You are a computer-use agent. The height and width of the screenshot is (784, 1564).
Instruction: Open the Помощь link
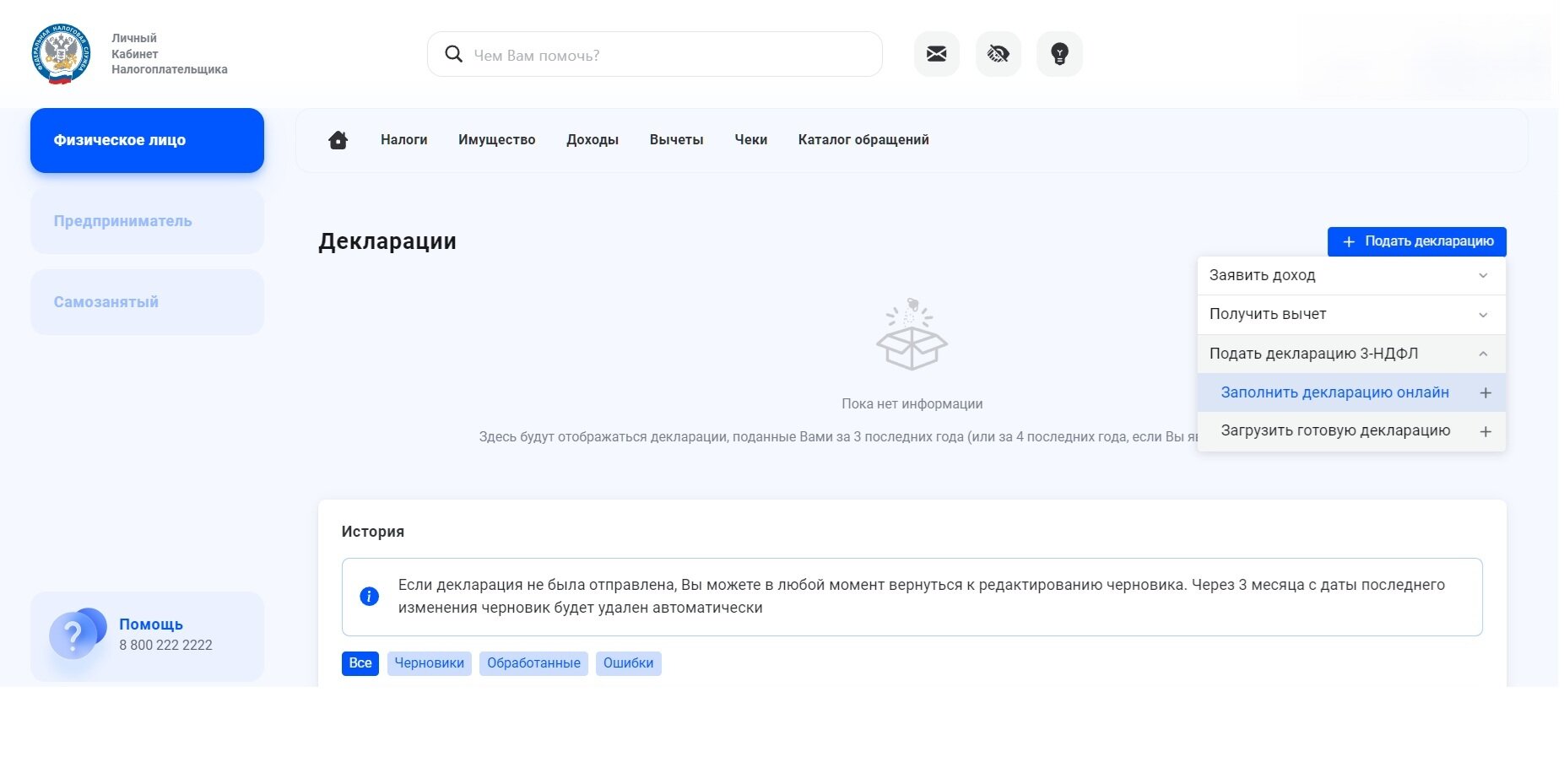pos(151,624)
